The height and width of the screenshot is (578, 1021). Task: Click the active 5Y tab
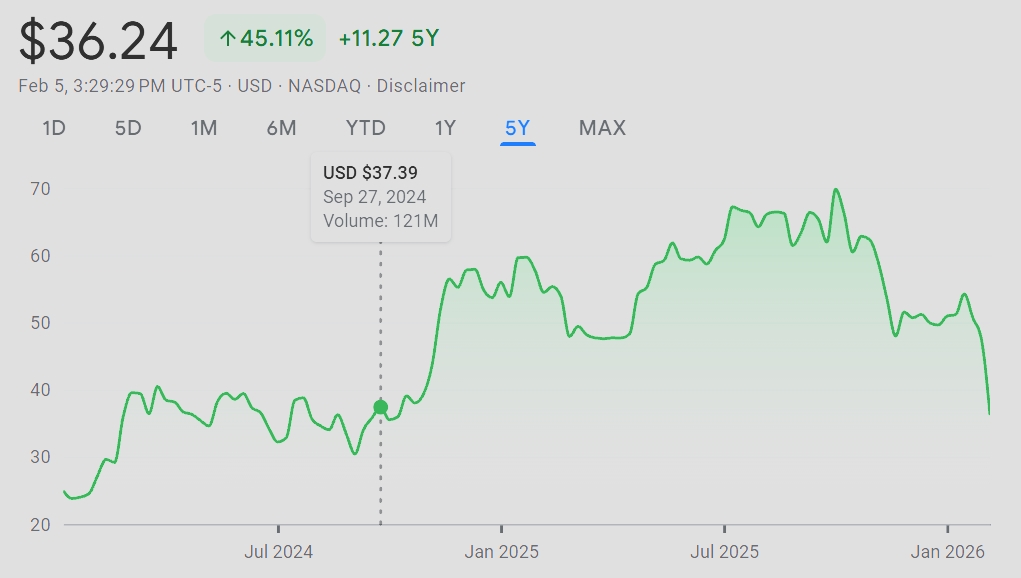[x=517, y=128]
